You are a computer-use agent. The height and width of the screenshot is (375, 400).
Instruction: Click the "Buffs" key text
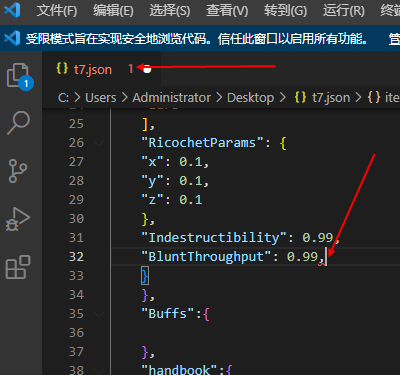(168, 314)
